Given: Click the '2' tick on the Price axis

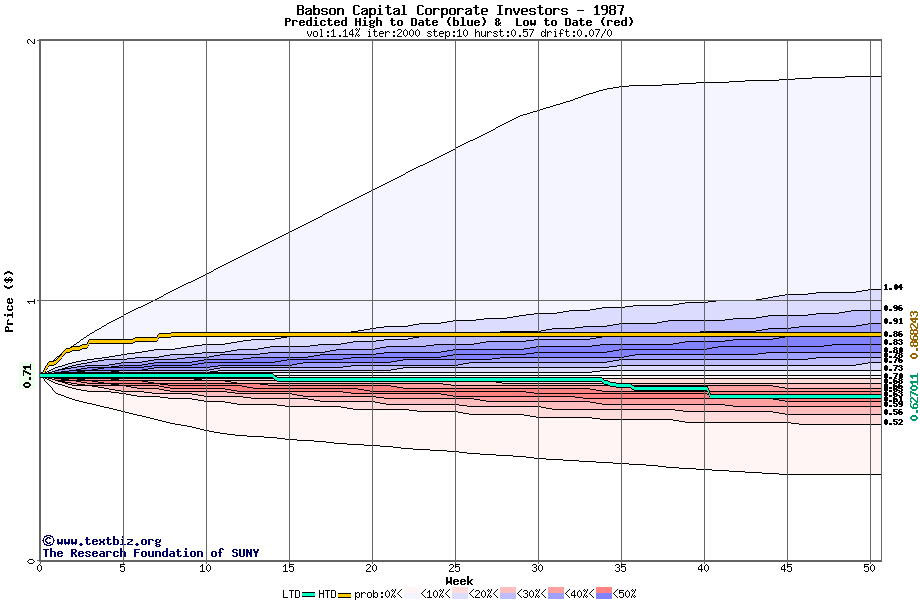Looking at the screenshot, I should 32,41.
